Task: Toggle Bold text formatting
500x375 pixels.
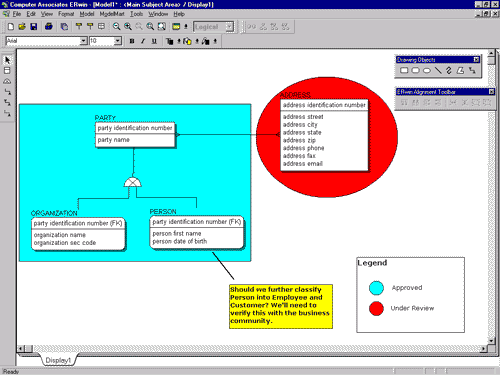Action: [x=132, y=41]
